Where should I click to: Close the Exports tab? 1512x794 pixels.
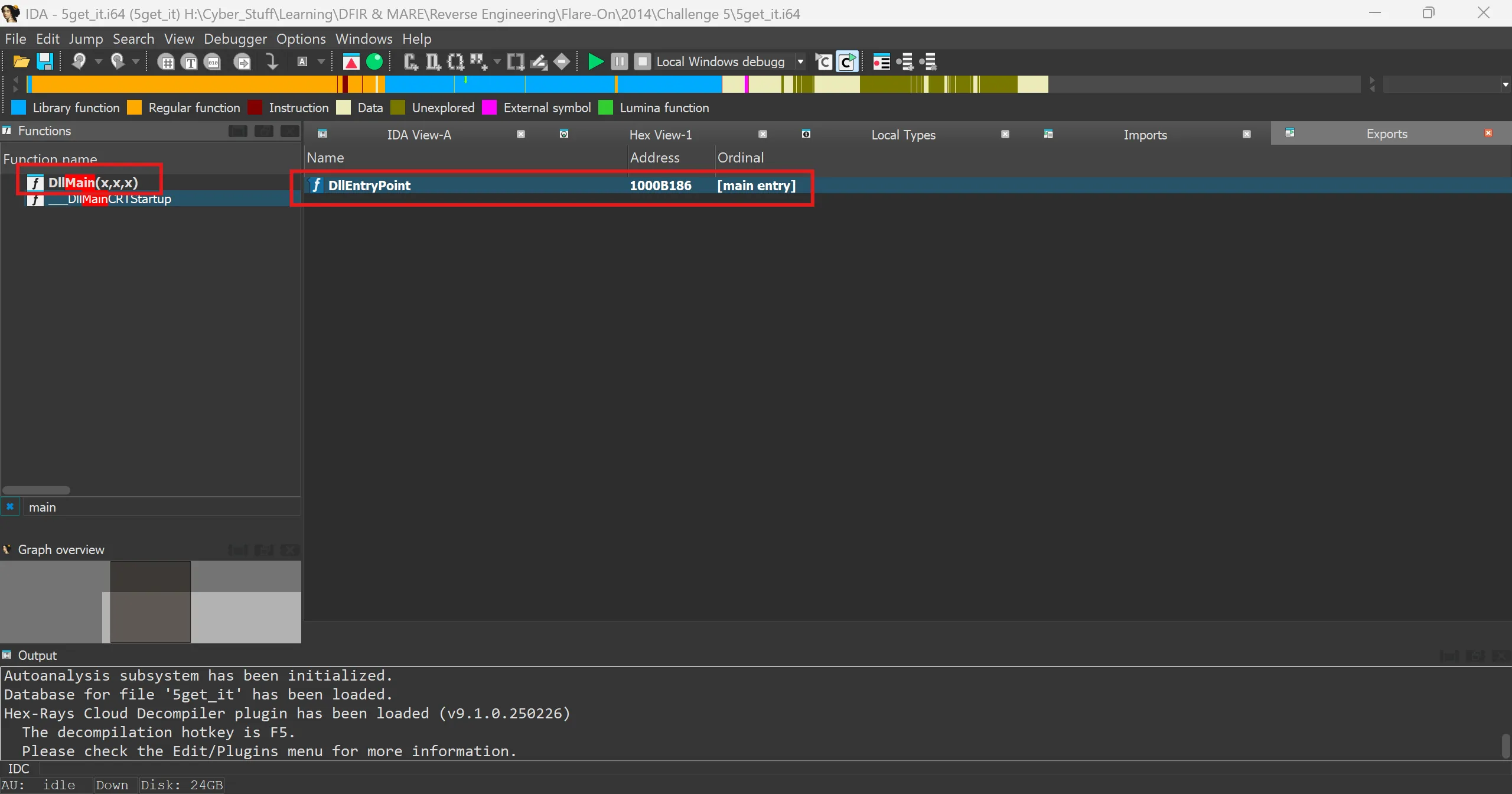1488,134
